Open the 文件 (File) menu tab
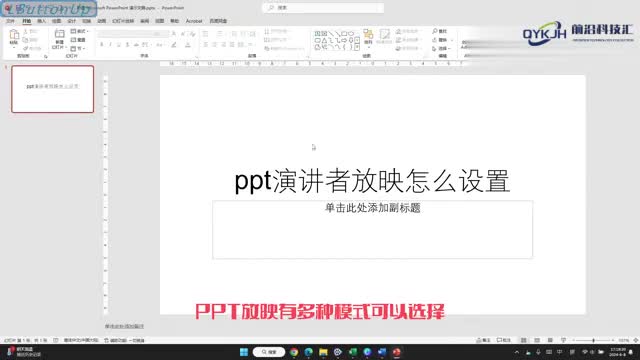640x360 pixels. pyautogui.click(x=11, y=21)
